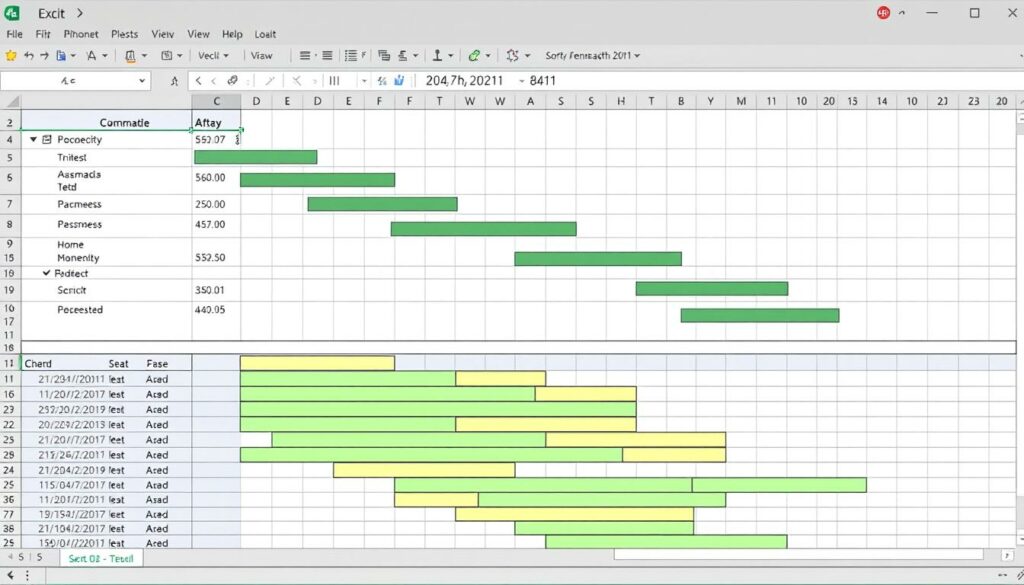Click the stacked layers icon in the toolbar
This screenshot has width=1024, height=585.
coord(384,55)
